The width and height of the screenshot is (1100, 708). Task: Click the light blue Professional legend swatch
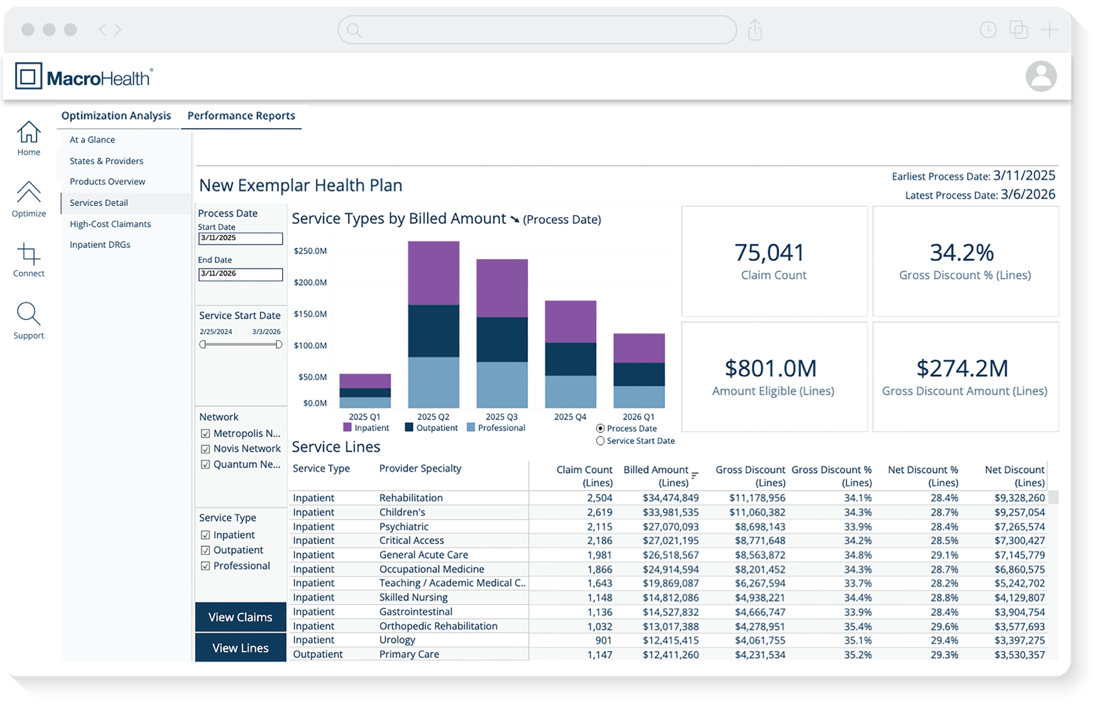[471, 427]
